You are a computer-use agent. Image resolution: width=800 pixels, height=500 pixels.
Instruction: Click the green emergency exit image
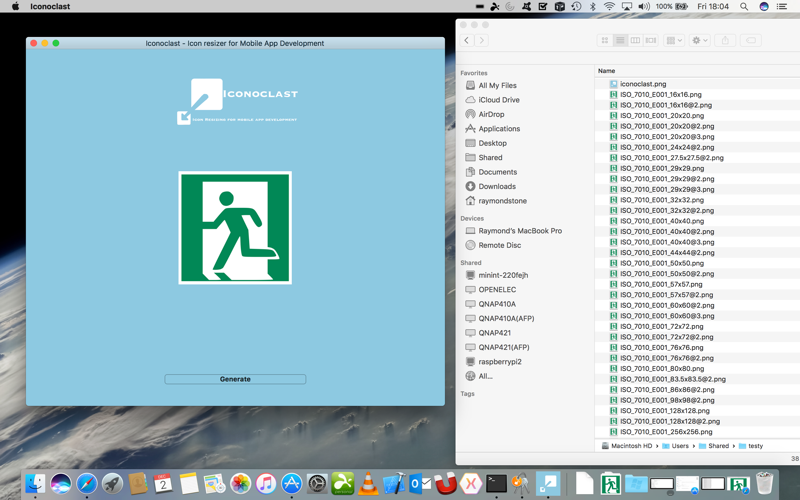[235, 228]
